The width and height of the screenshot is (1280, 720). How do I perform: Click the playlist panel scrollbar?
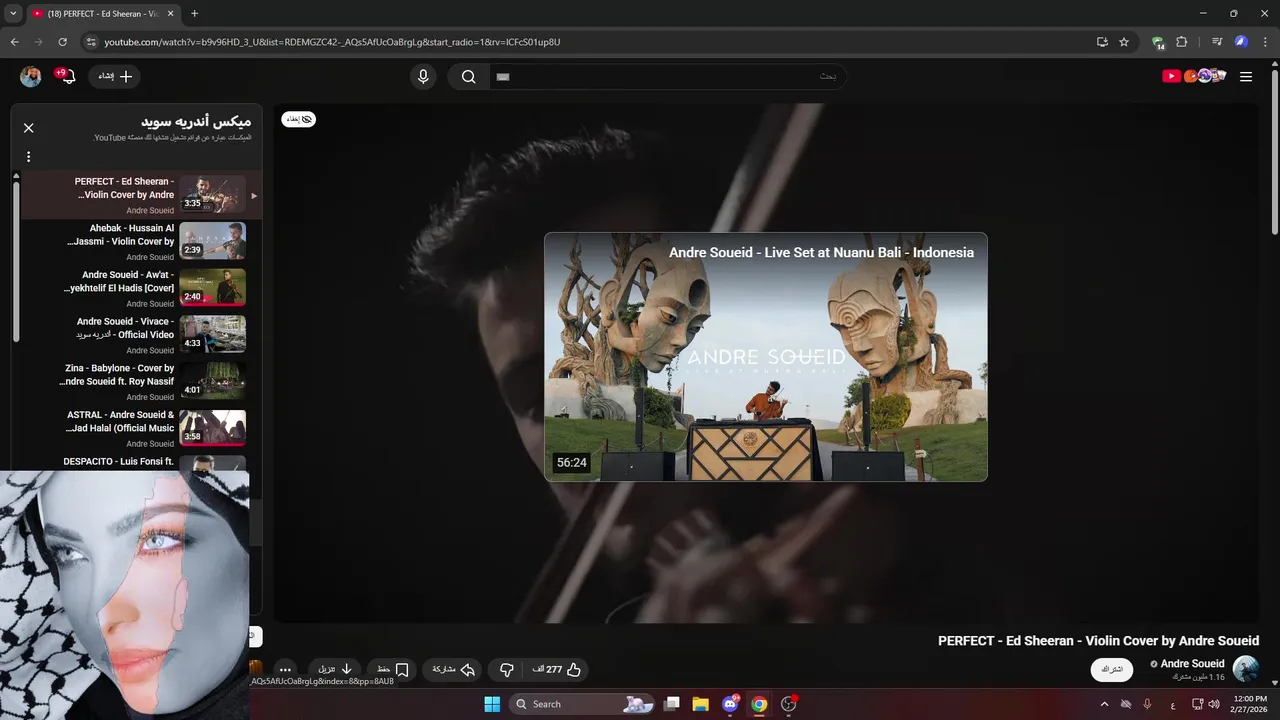pos(16,260)
